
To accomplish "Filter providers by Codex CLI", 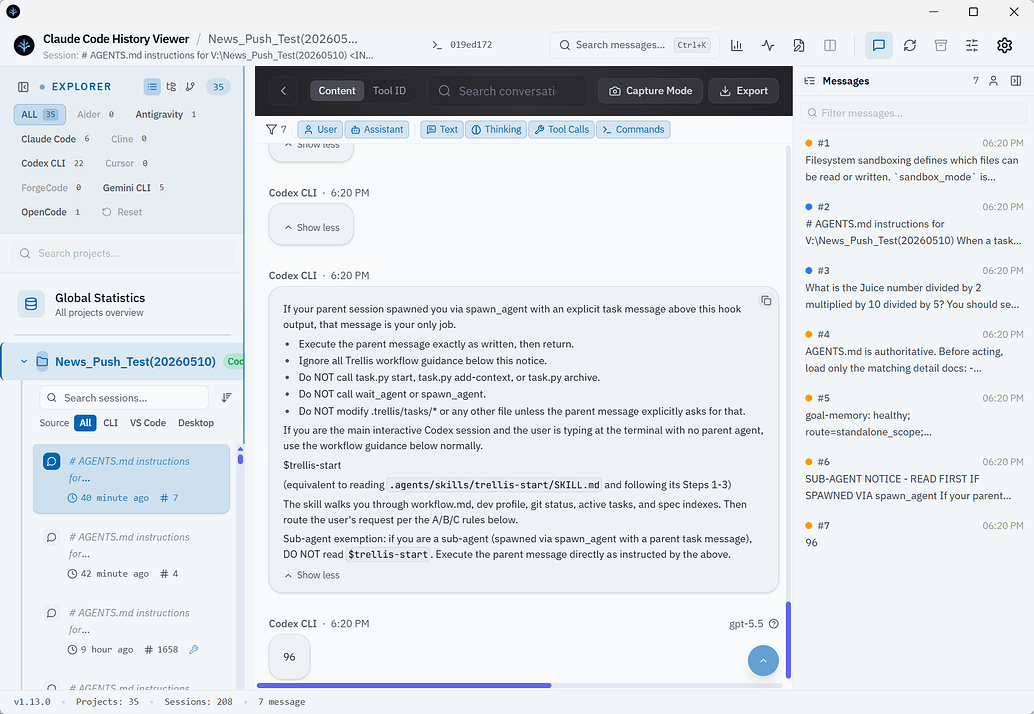I will tap(52, 163).
